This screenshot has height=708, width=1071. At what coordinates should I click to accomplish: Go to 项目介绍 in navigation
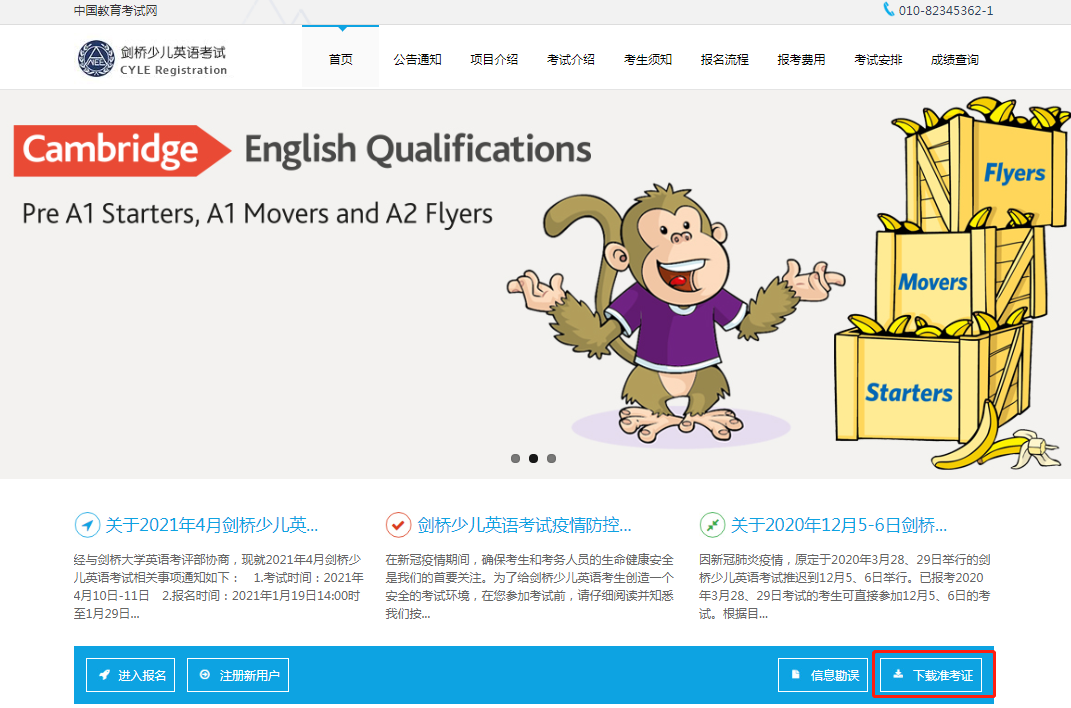(x=494, y=59)
